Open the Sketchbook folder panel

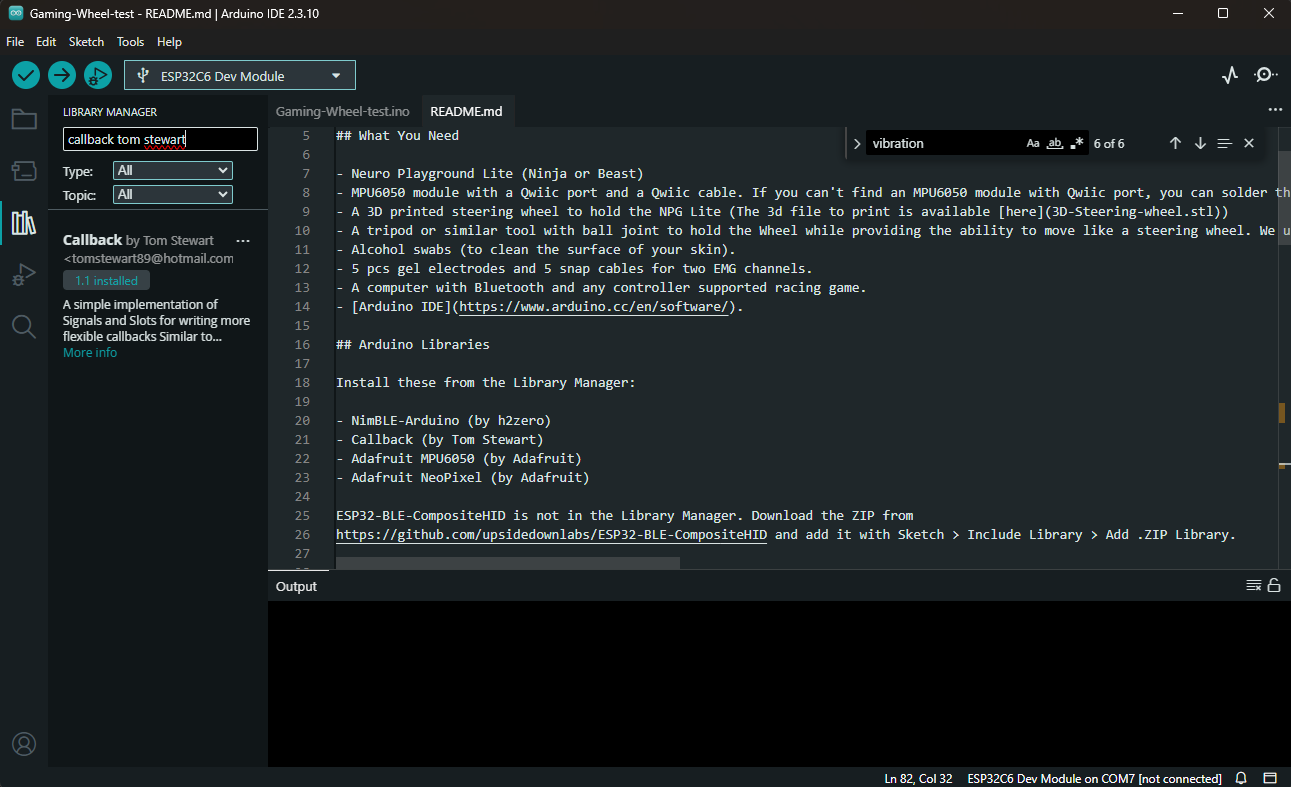point(24,120)
